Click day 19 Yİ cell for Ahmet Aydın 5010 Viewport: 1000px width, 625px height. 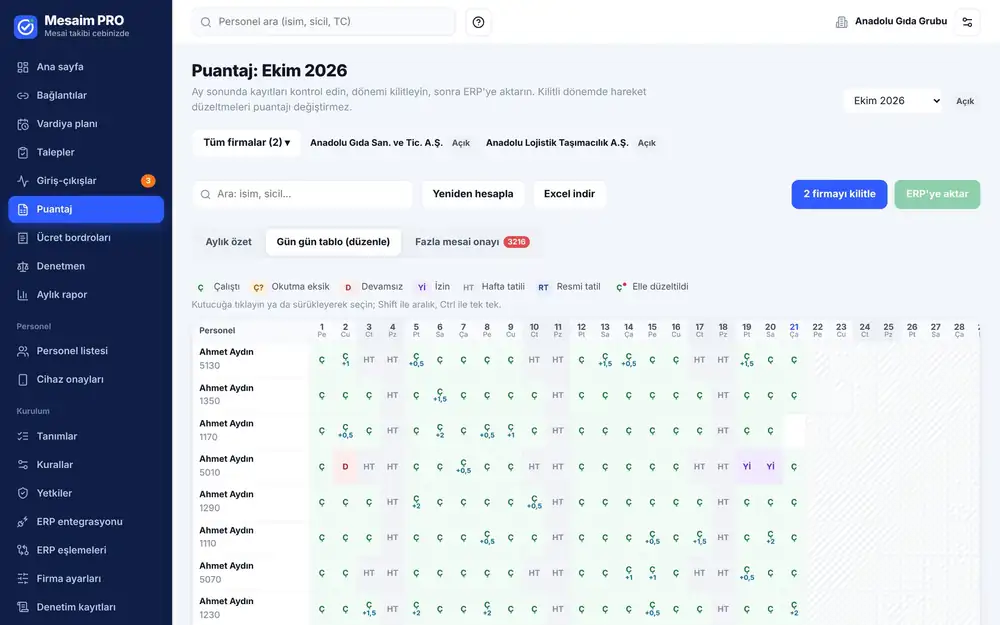pyautogui.click(x=747, y=467)
